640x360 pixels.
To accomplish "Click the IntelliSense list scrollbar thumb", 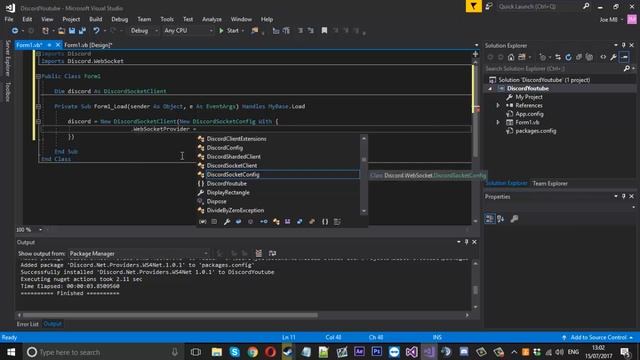I will click(364, 160).
